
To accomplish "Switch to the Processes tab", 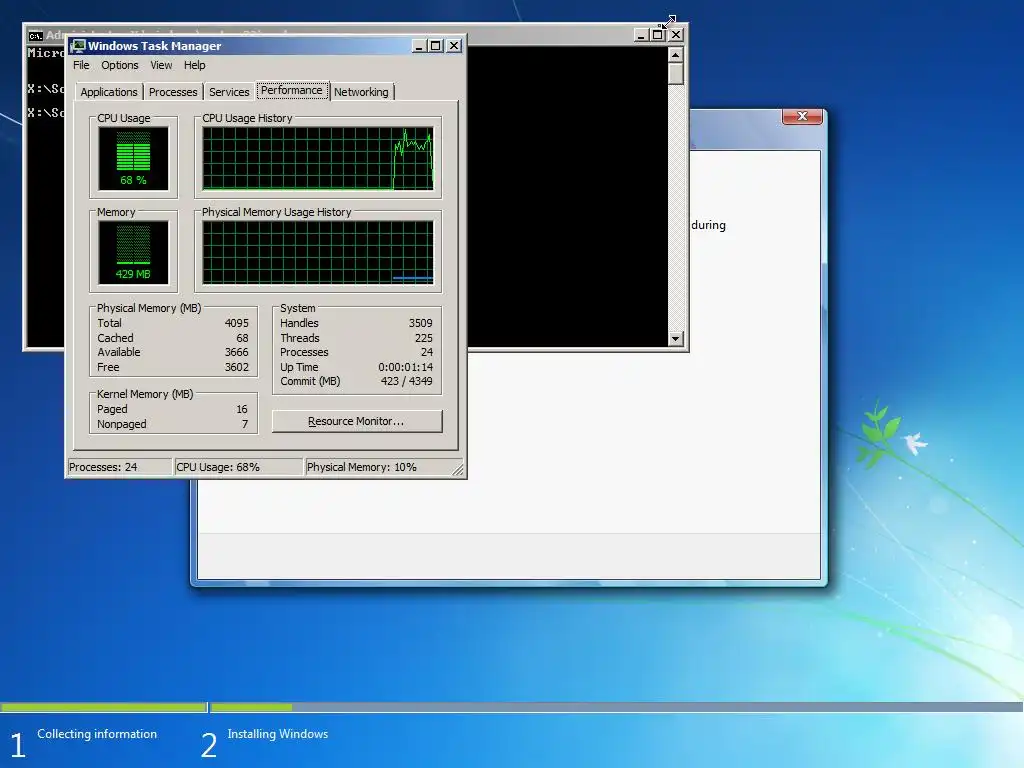I will (x=173, y=92).
